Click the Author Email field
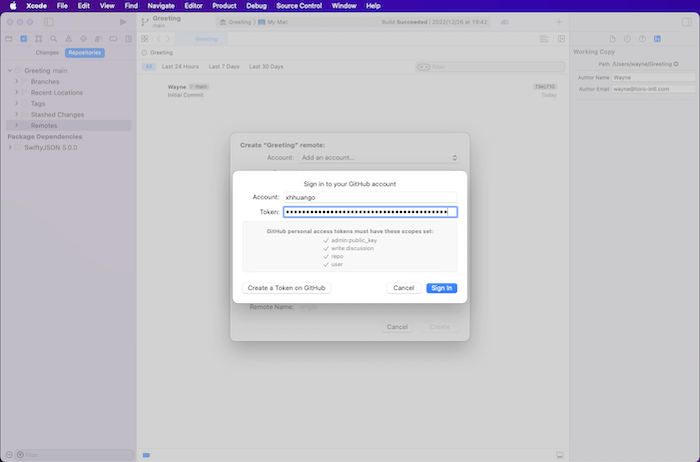 coord(654,89)
